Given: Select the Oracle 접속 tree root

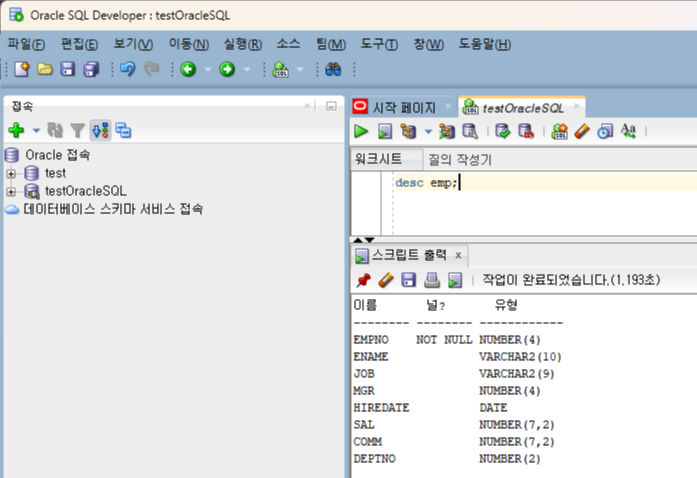Looking at the screenshot, I should coord(57,155).
